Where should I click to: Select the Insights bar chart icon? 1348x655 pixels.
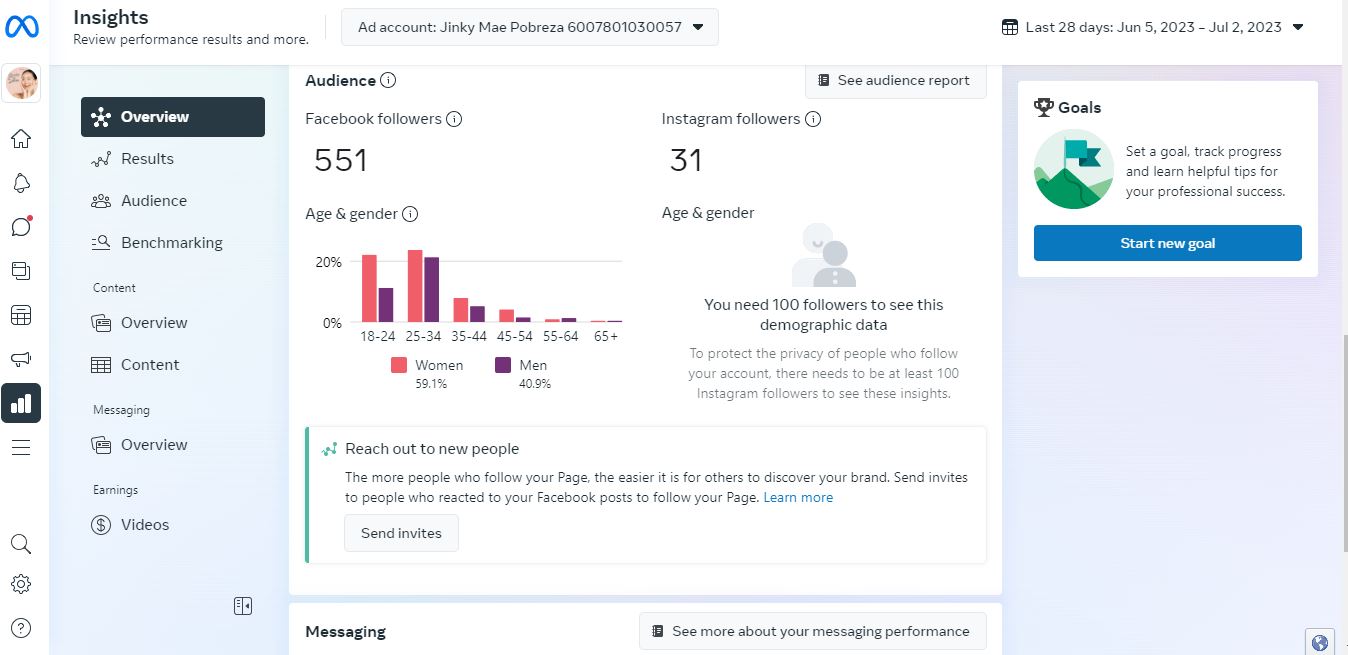pyautogui.click(x=21, y=403)
